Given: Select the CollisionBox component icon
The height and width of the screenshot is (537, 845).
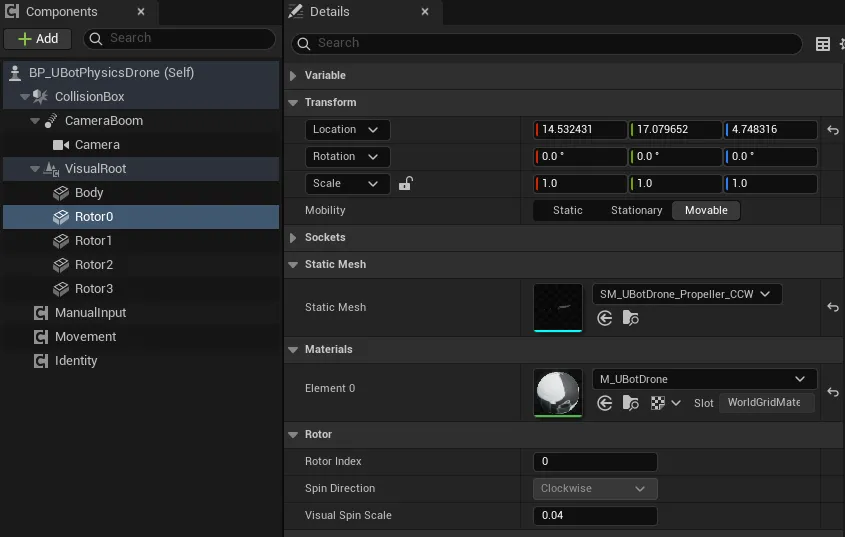Looking at the screenshot, I should pos(40,97).
